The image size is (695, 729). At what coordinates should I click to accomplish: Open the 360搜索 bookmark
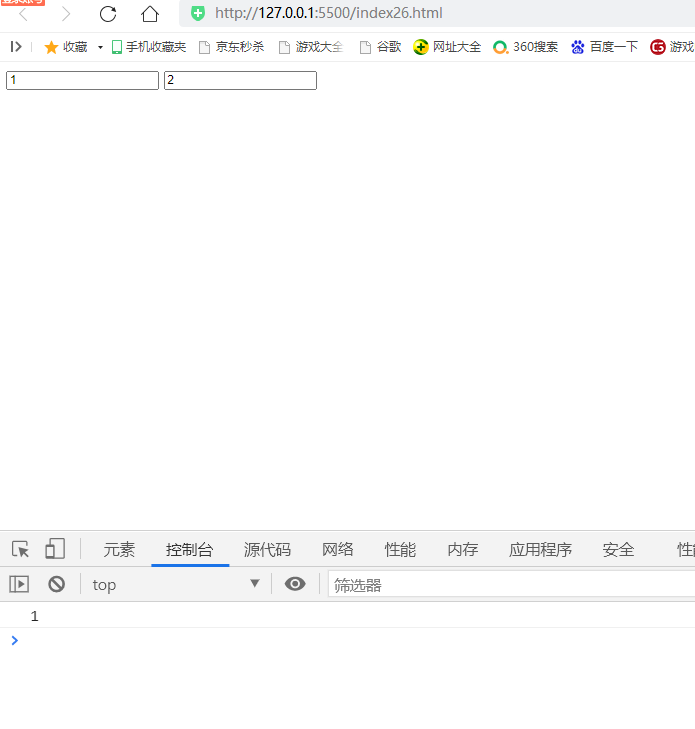coord(525,47)
